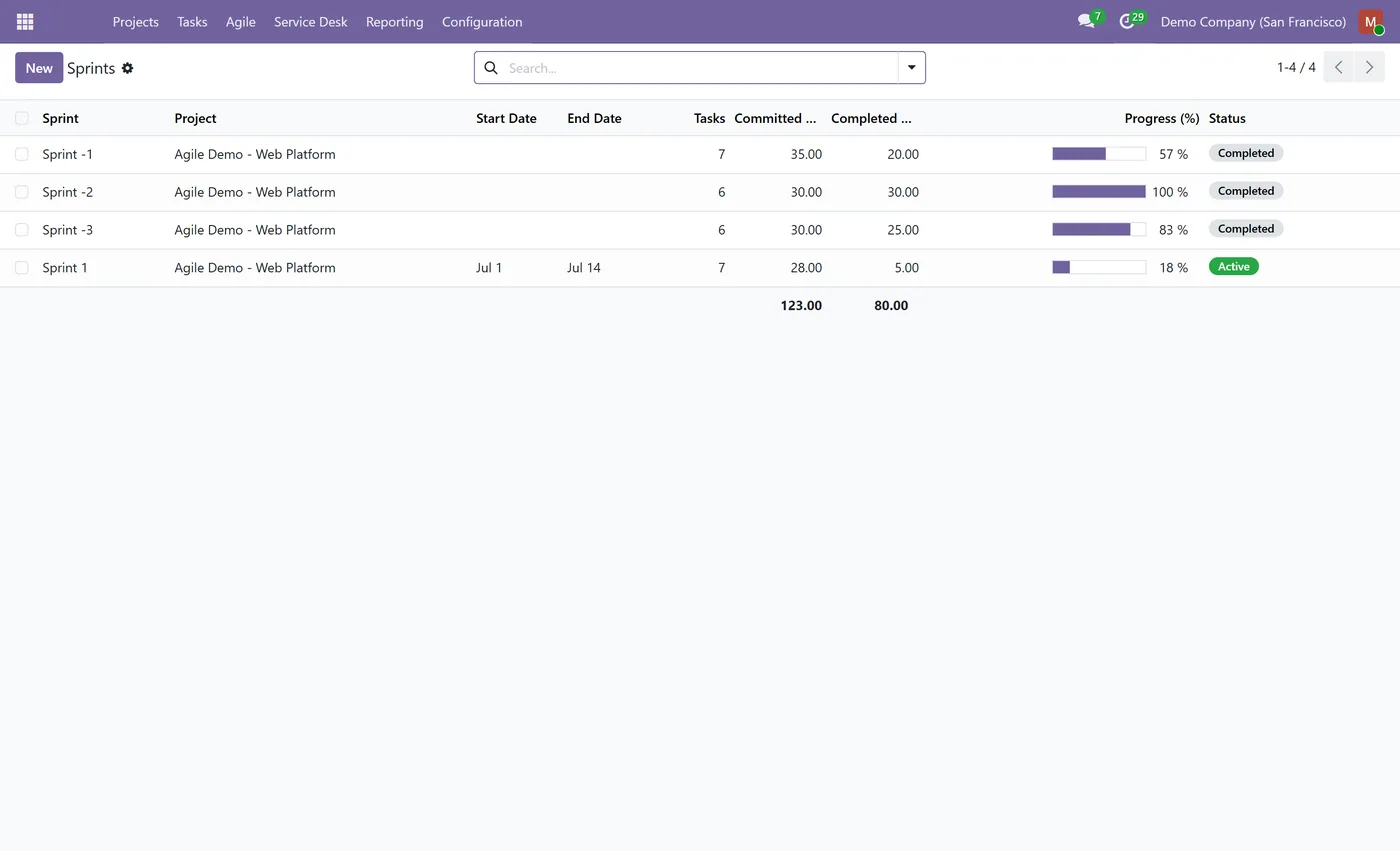Open the Projects menu

pyautogui.click(x=136, y=21)
